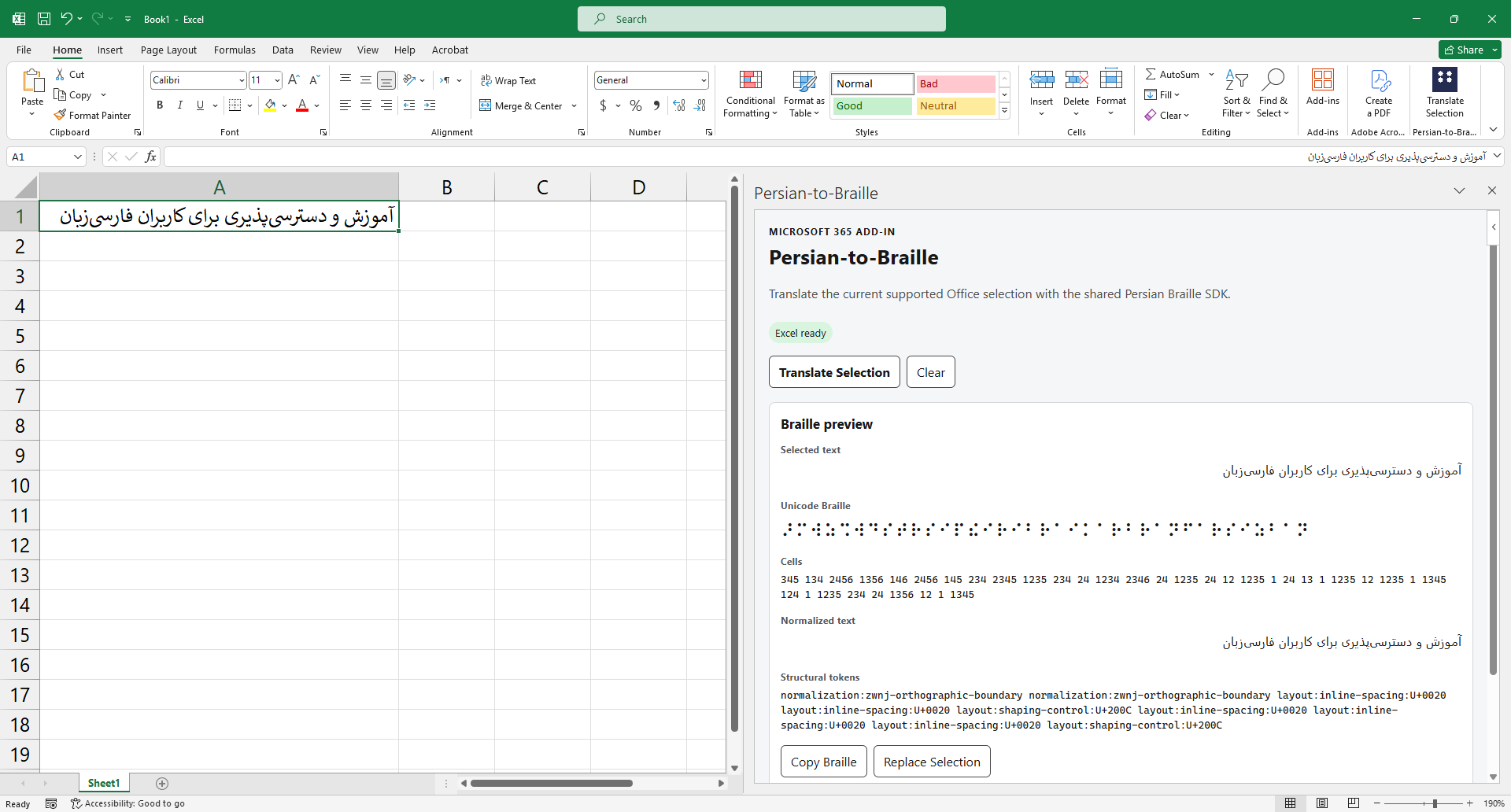Viewport: 1511px width, 812px height.
Task: Click the Paste icon
Action: 32,81
